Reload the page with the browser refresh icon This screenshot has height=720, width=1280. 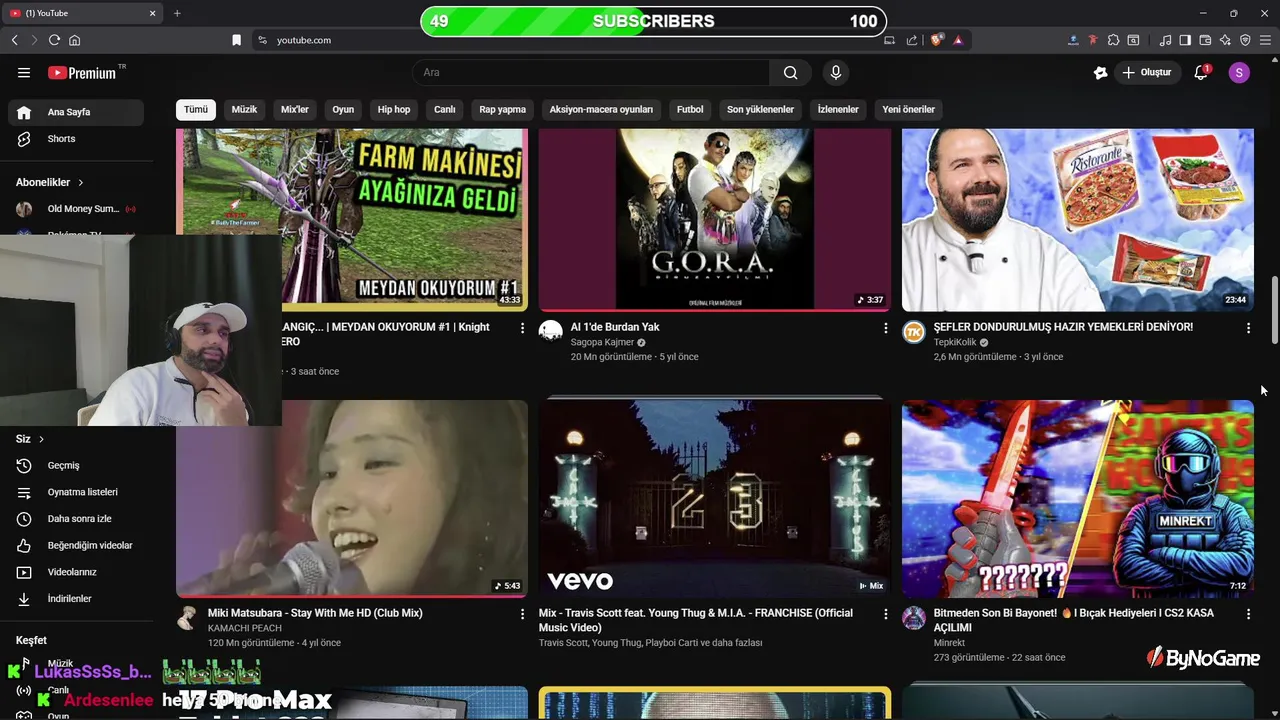coord(54,40)
